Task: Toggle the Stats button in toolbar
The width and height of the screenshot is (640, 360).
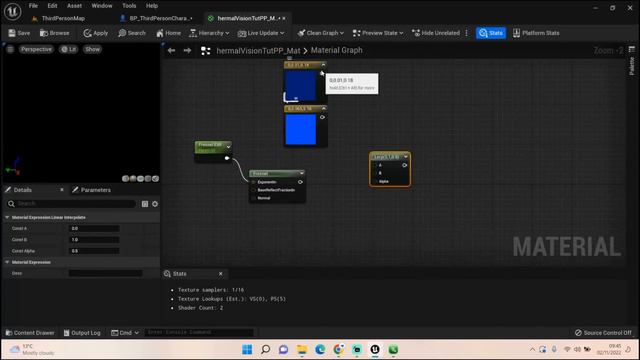Action: coord(491,33)
